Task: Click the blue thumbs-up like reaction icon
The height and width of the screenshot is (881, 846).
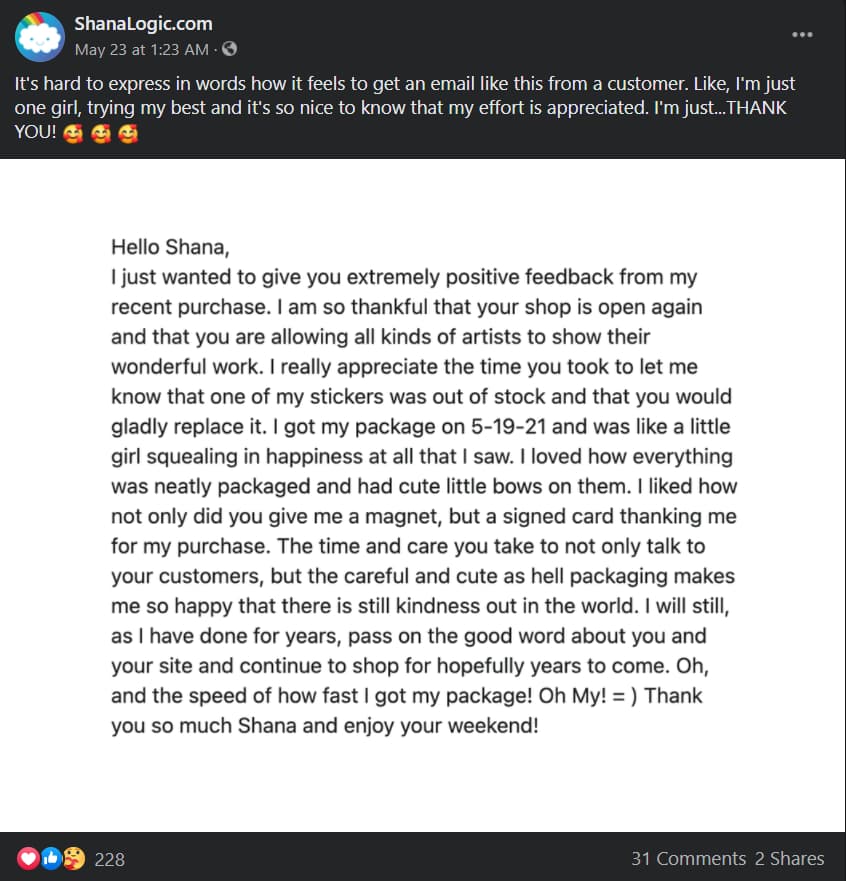Action: pos(51,858)
